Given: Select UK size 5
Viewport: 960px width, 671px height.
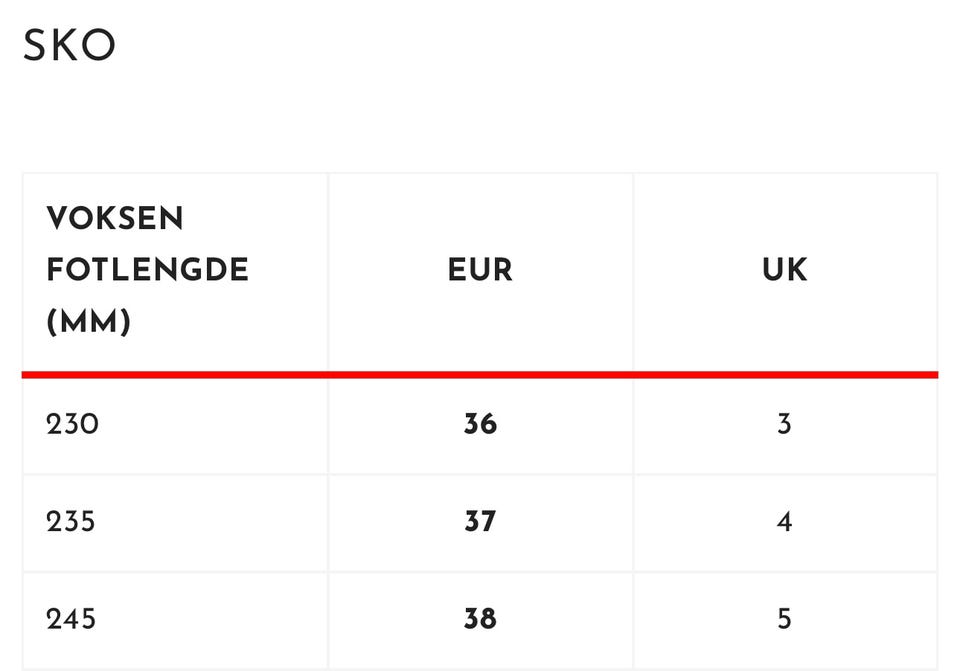Looking at the screenshot, I should pos(784,619).
